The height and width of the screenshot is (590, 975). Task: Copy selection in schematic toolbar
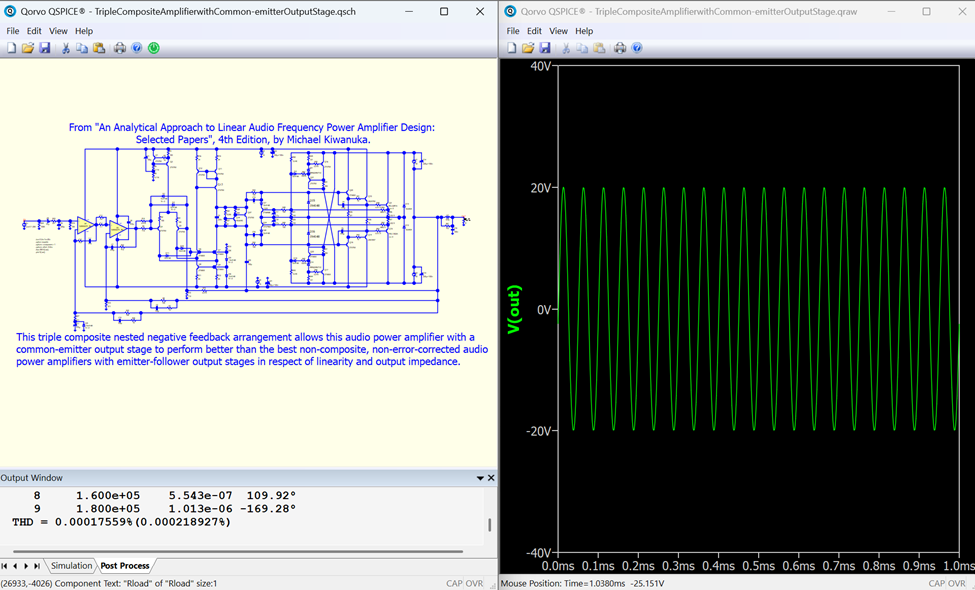tap(82, 48)
